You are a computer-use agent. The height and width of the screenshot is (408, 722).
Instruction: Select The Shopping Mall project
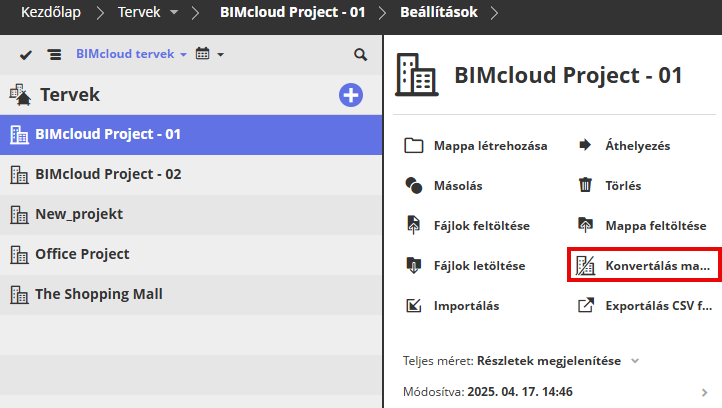(98, 294)
